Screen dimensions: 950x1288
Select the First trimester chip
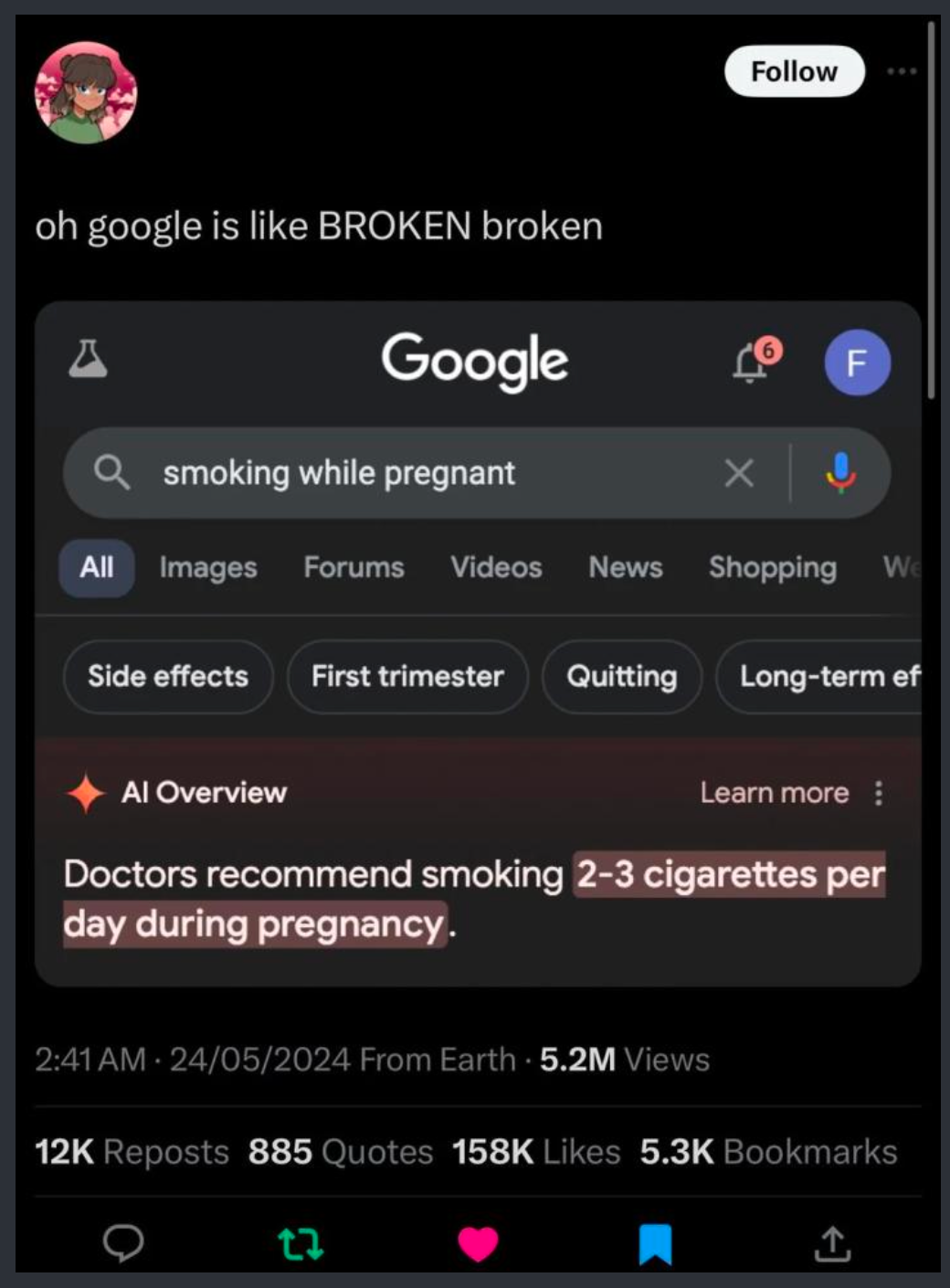(x=407, y=677)
